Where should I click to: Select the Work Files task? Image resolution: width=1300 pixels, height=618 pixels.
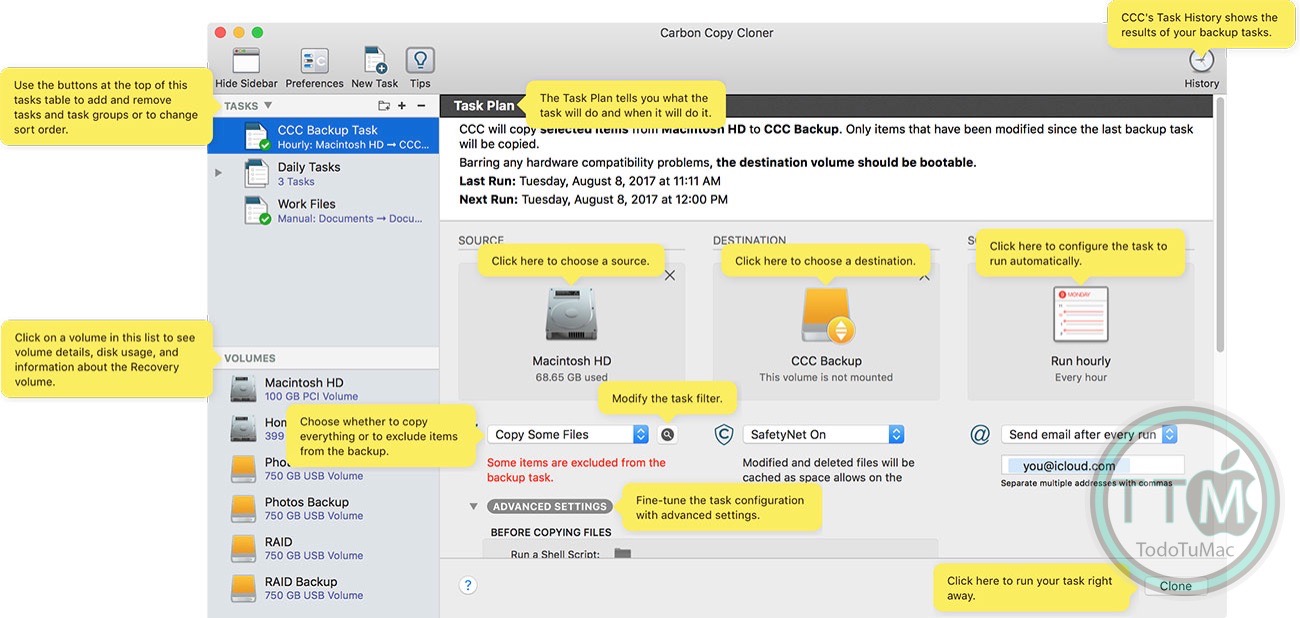(323, 210)
